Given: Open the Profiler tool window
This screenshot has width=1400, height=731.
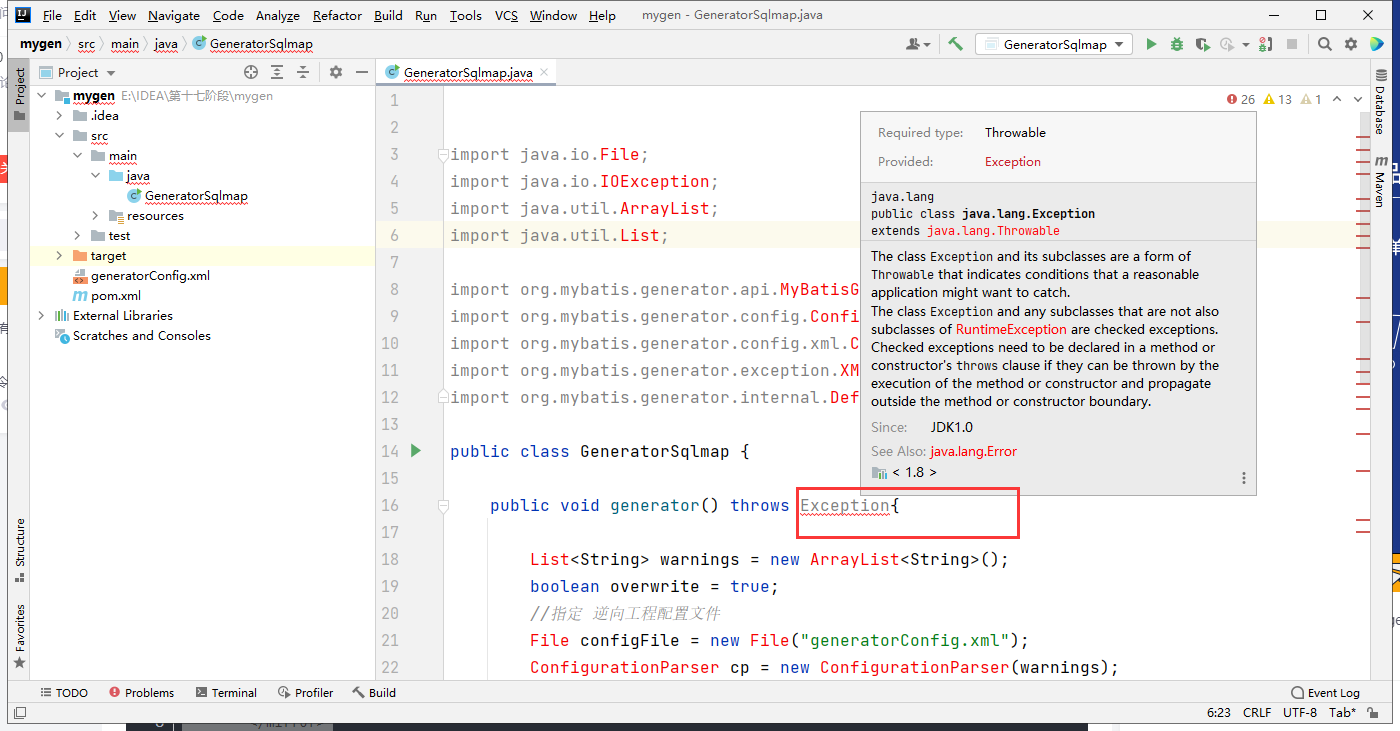Looking at the screenshot, I should pos(305,692).
